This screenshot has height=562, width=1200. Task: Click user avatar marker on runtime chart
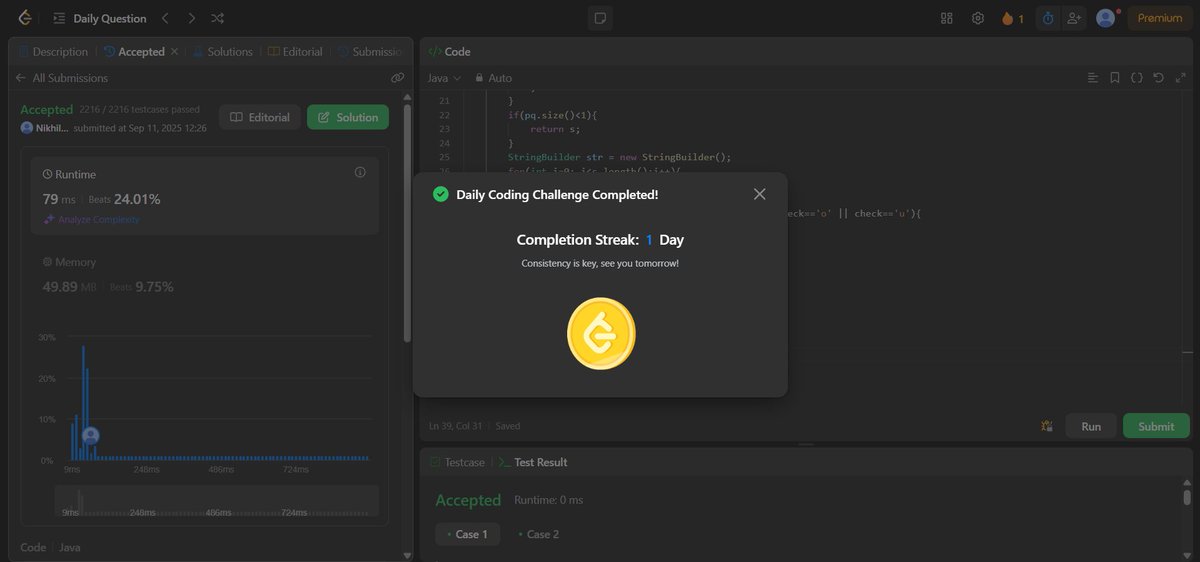(91, 436)
